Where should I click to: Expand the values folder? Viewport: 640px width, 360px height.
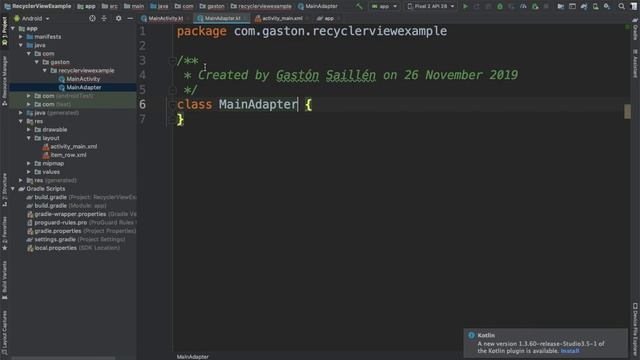click(x=29, y=172)
